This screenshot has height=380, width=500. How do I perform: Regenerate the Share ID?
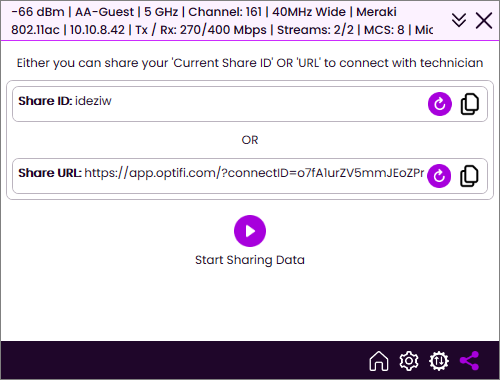click(x=440, y=104)
